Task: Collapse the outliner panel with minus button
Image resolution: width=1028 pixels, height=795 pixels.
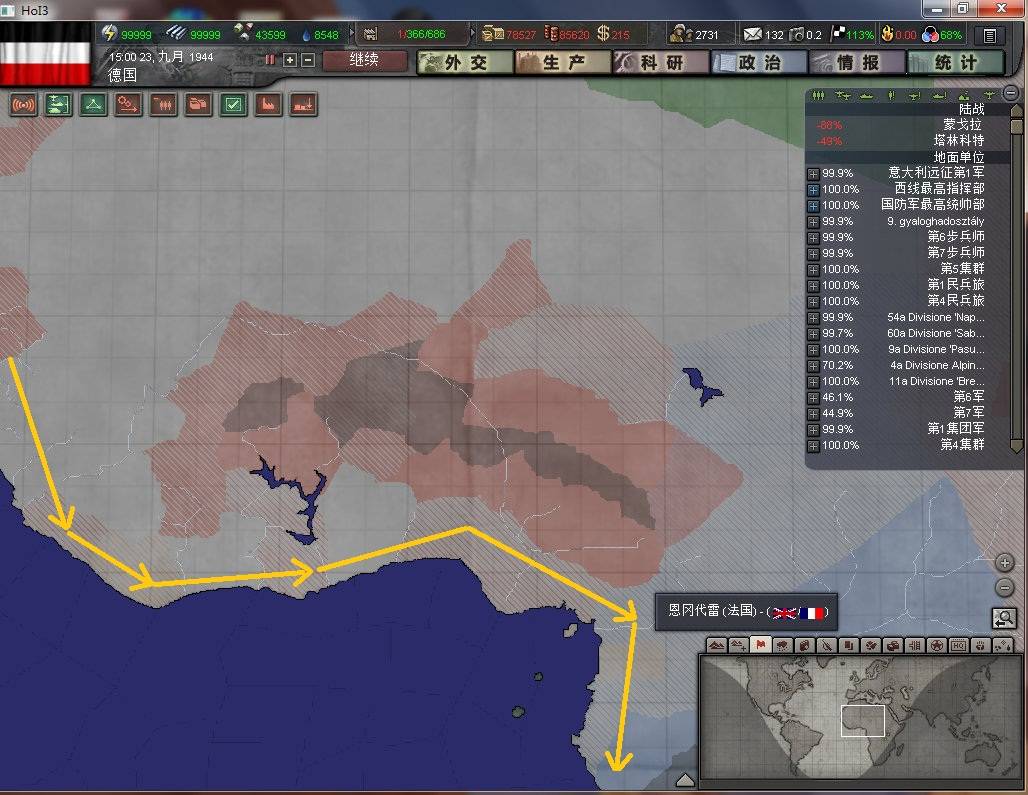Action: click(1011, 93)
